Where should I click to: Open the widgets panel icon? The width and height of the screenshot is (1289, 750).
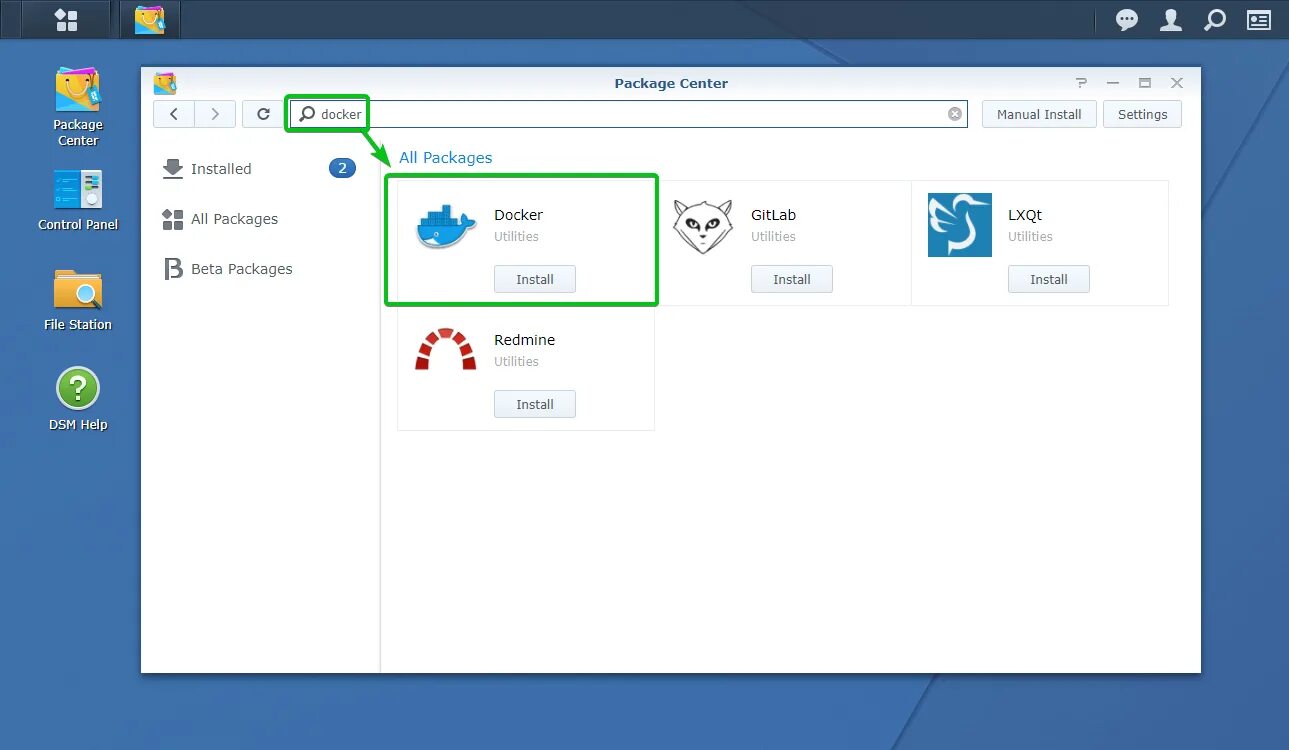pos(1258,20)
